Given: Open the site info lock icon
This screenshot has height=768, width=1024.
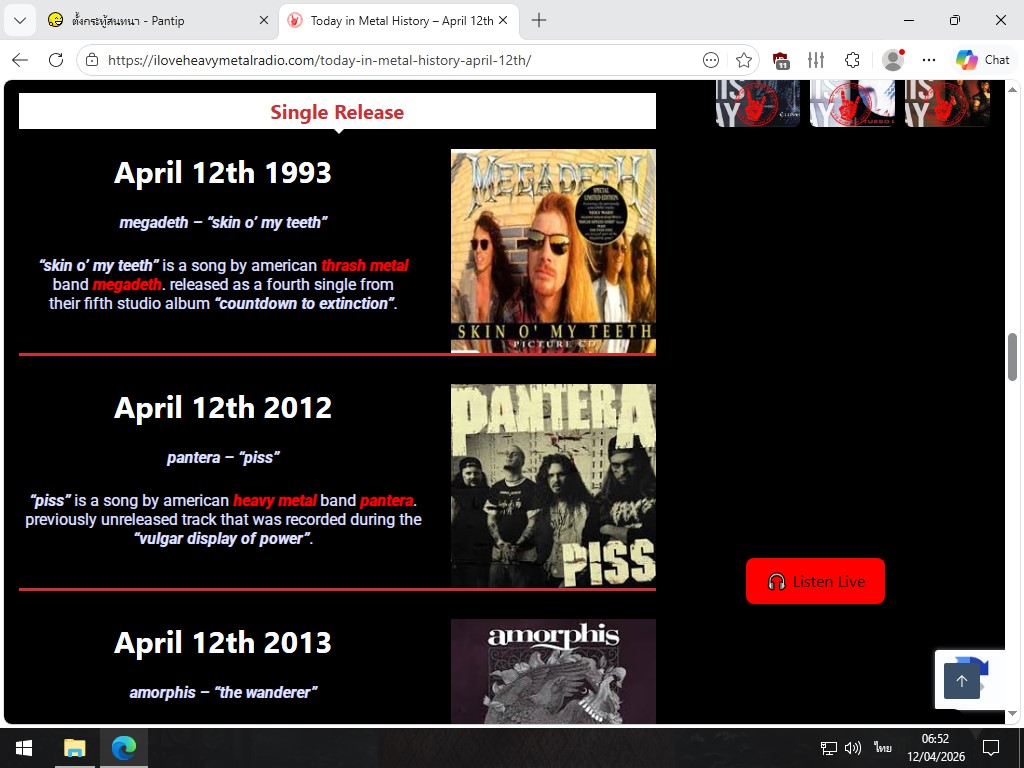Looking at the screenshot, I should tap(93, 60).
